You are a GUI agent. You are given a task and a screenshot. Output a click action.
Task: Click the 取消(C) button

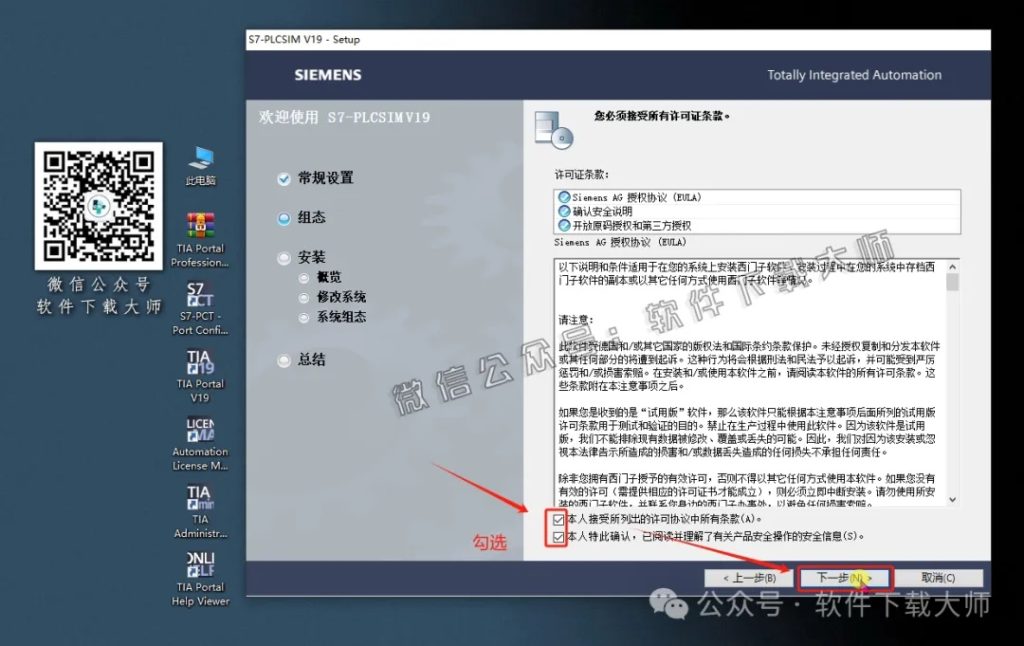(x=937, y=577)
